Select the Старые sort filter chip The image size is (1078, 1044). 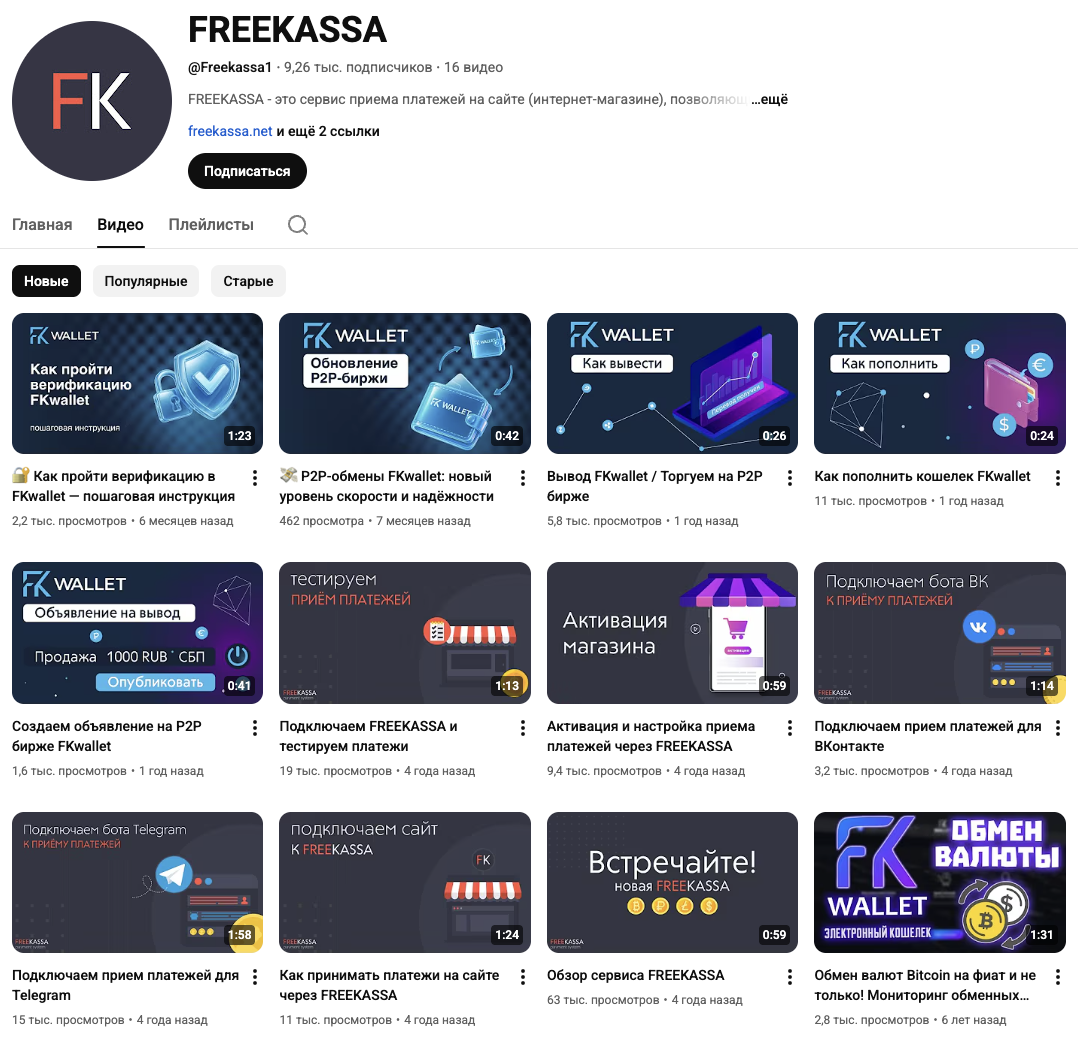pos(248,281)
